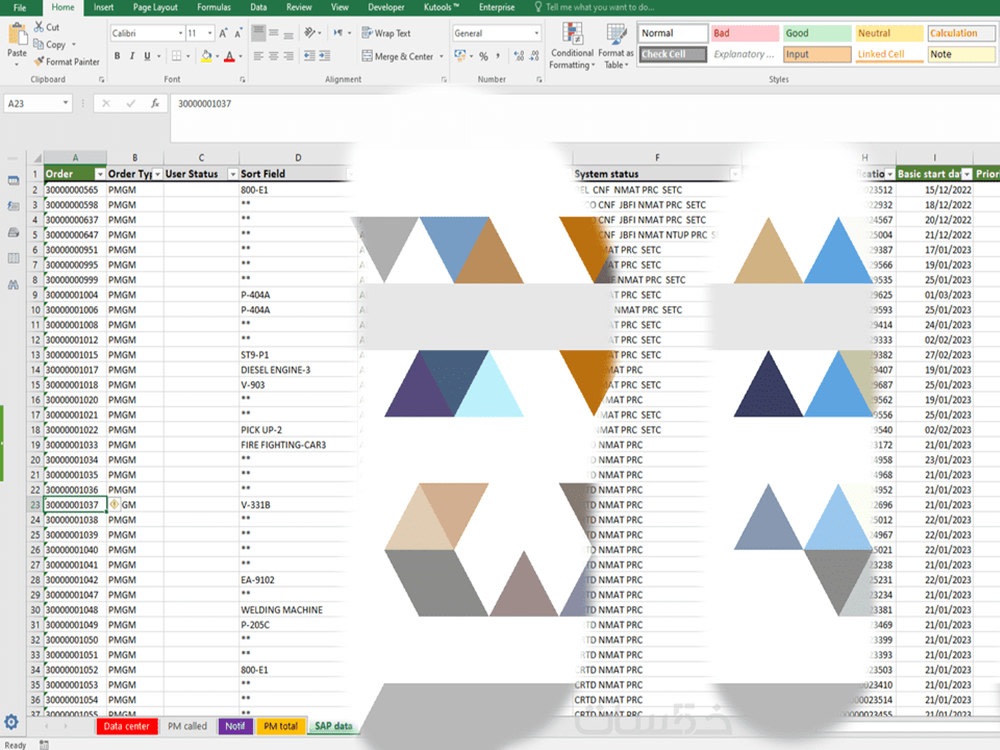Click the Copy icon
This screenshot has height=750, width=1000.
tap(38, 44)
